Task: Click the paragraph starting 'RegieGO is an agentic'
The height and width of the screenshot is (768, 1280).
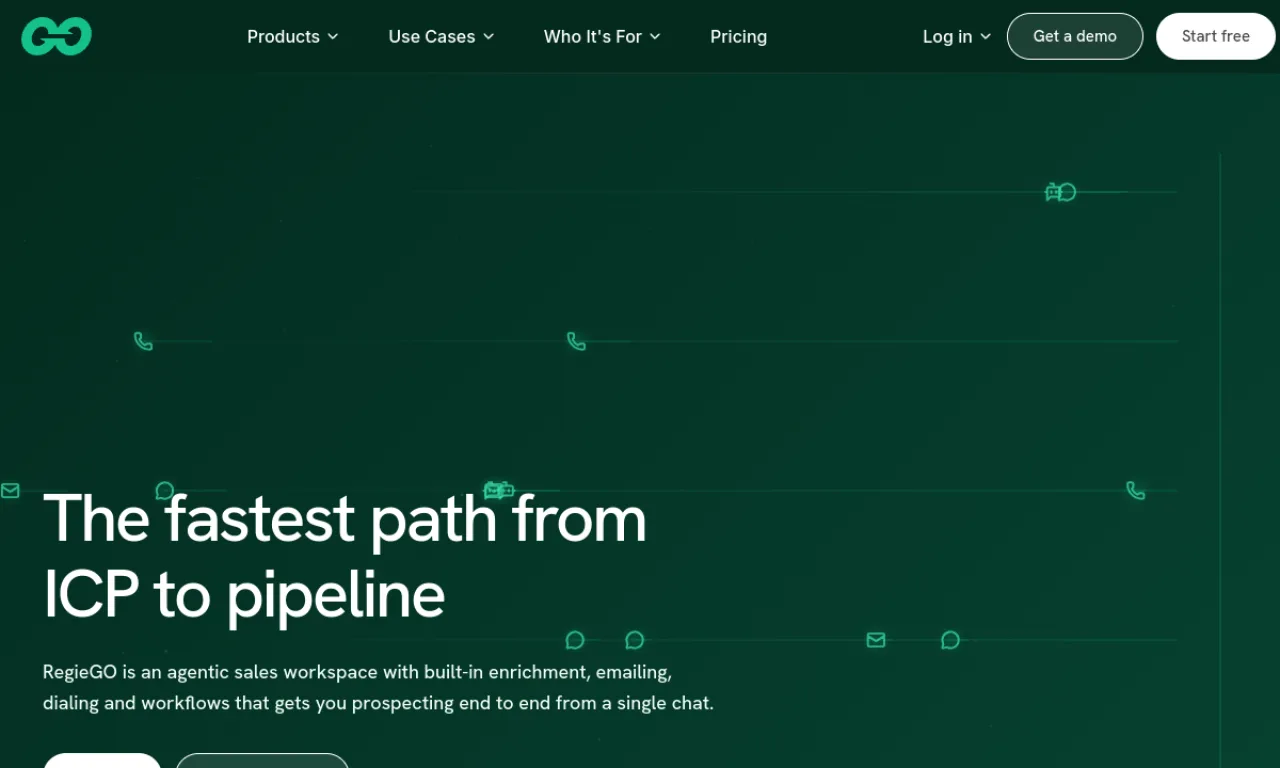Action: (378, 687)
